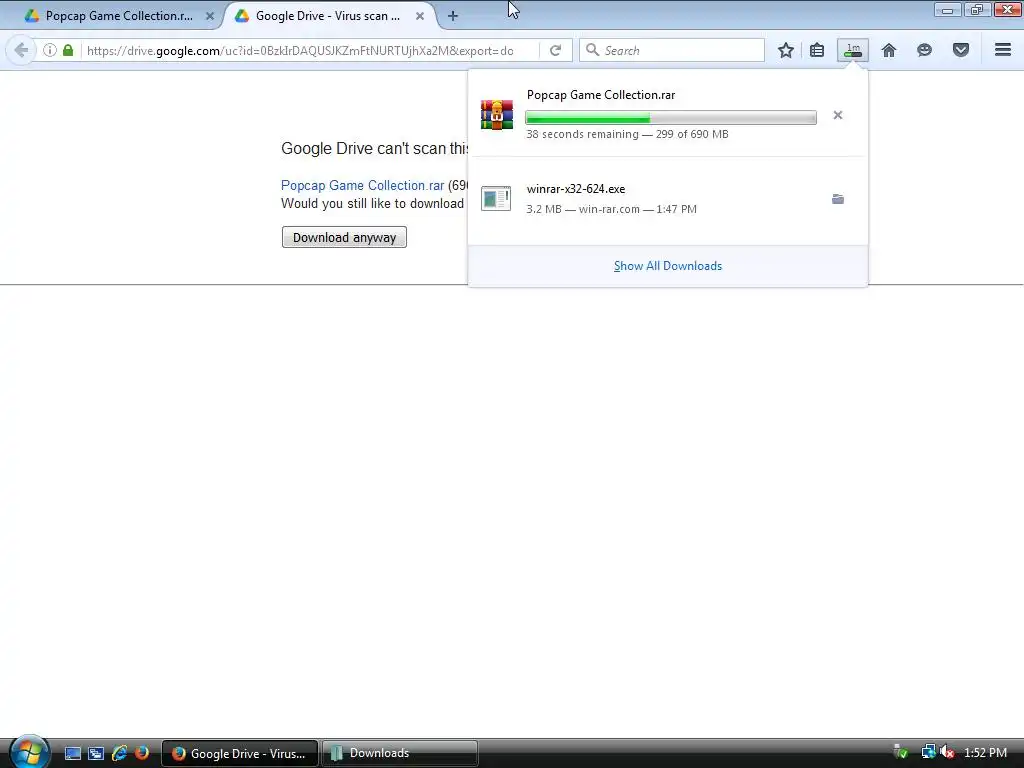This screenshot has width=1024, height=768.
Task: Close the Google Drive - Virus scan tab
Action: point(420,16)
